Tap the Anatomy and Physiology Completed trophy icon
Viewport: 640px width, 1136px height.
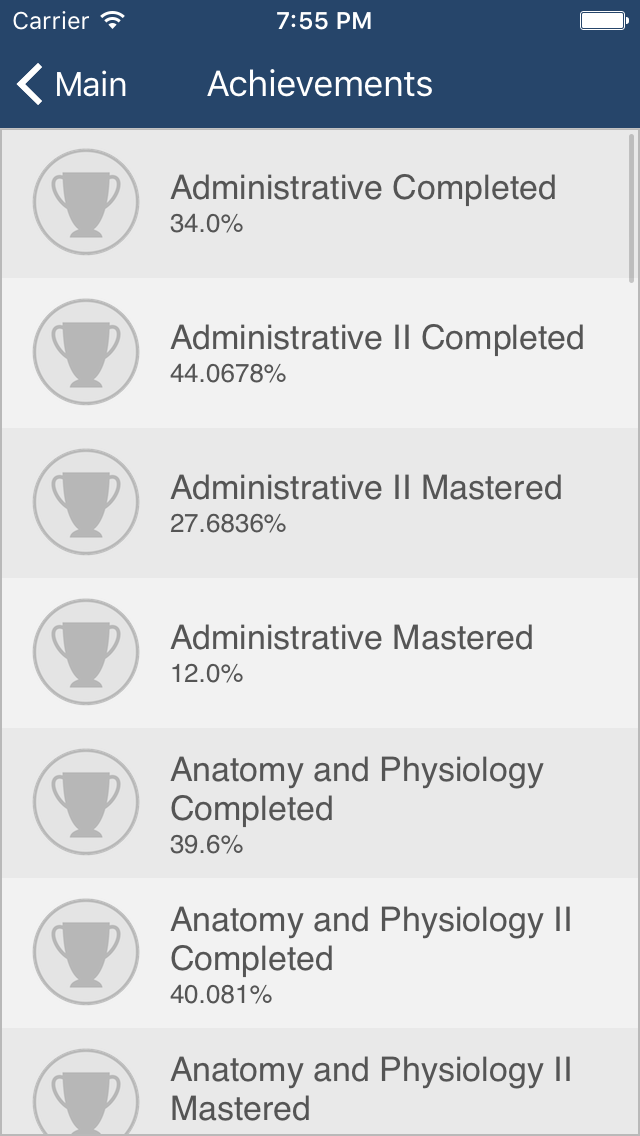[85, 802]
